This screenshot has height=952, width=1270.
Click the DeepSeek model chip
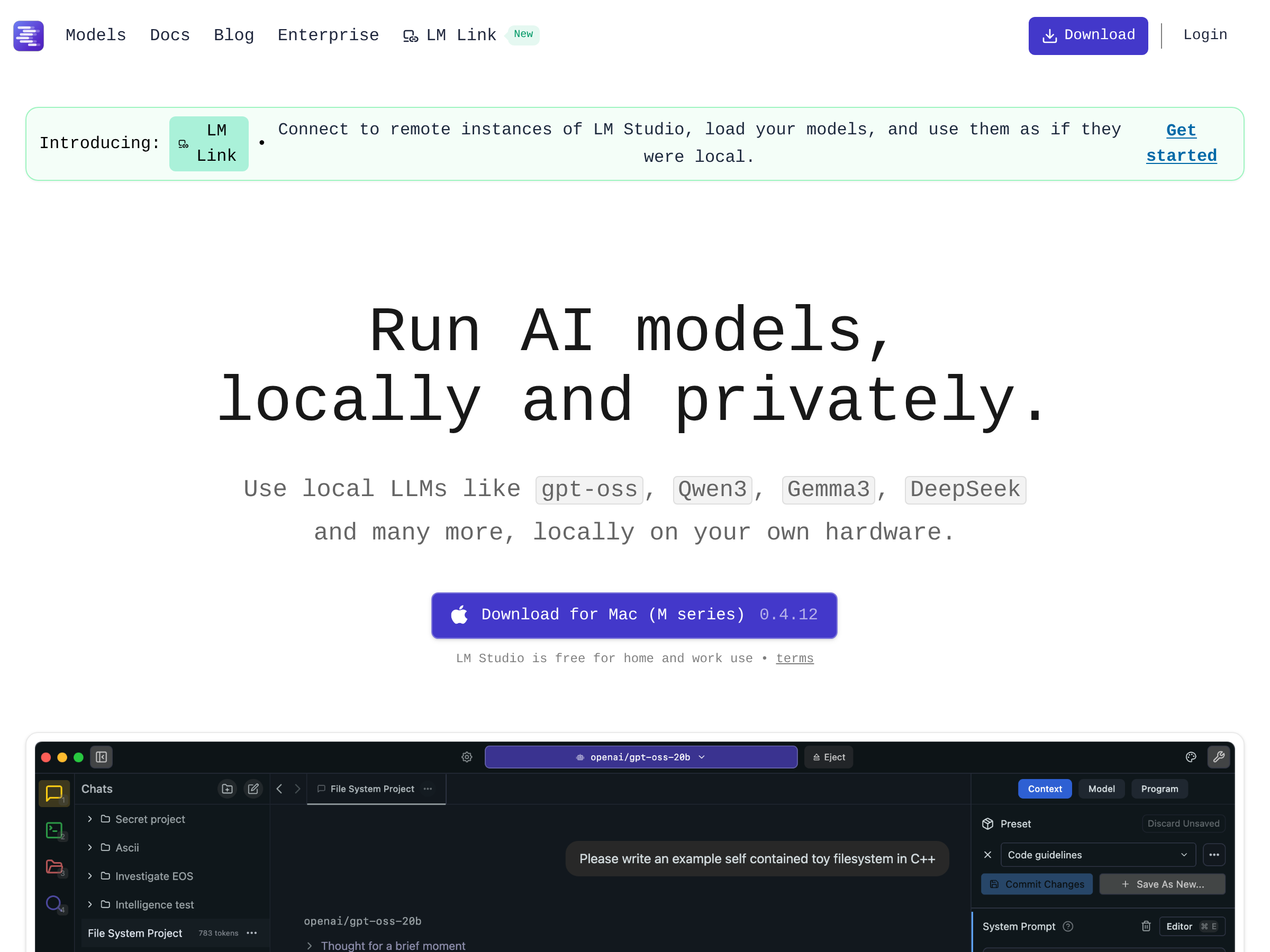[965, 489]
